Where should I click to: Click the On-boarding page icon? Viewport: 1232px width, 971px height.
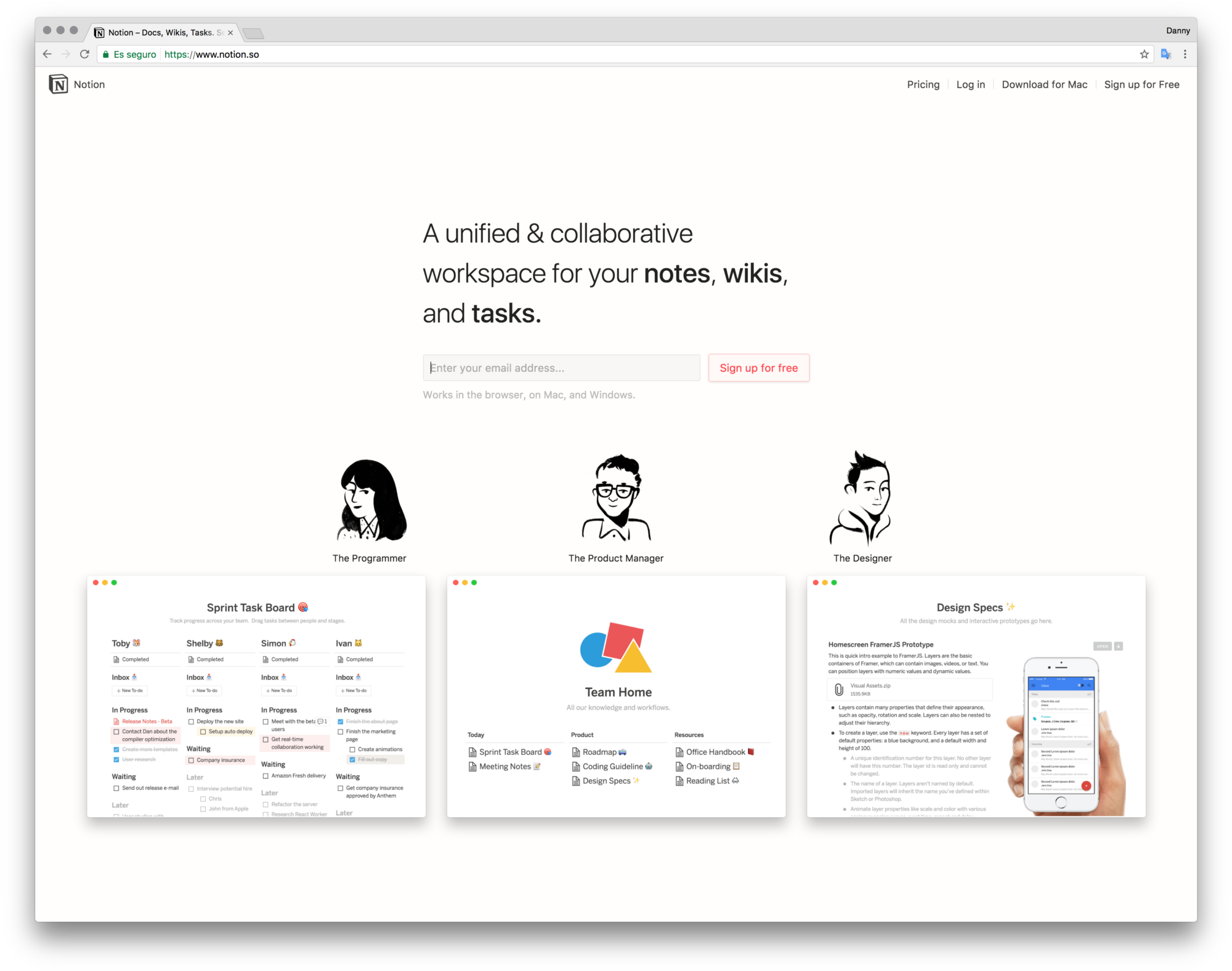[x=679, y=767]
